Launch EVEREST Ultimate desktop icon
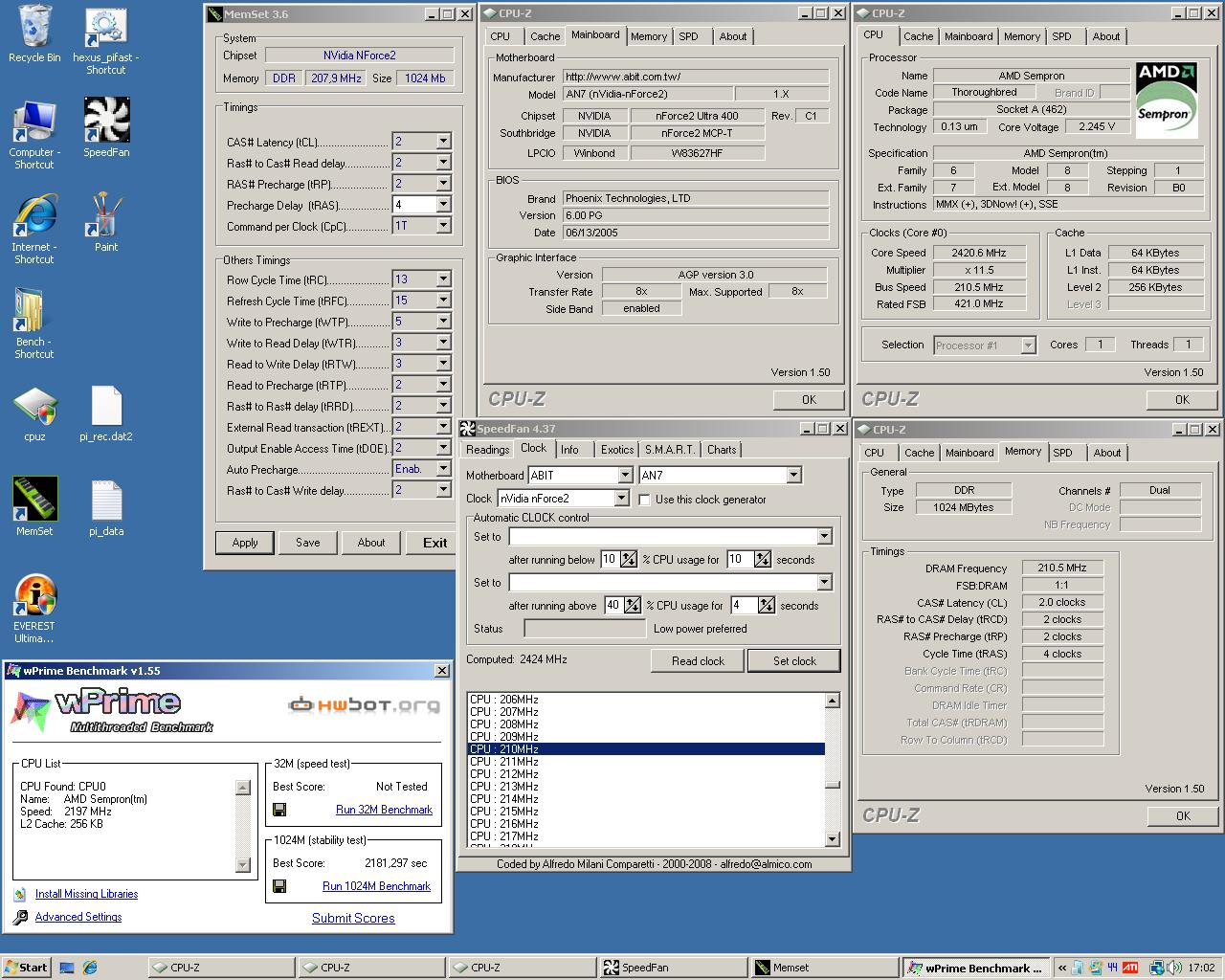Screen dimensions: 1225x980 [34, 595]
